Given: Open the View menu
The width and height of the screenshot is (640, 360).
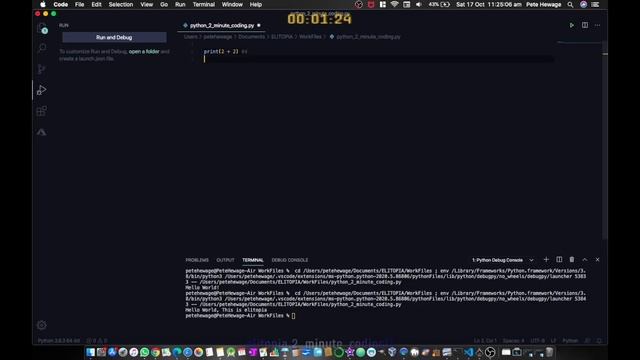Looking at the screenshot, I should tap(147, 4).
